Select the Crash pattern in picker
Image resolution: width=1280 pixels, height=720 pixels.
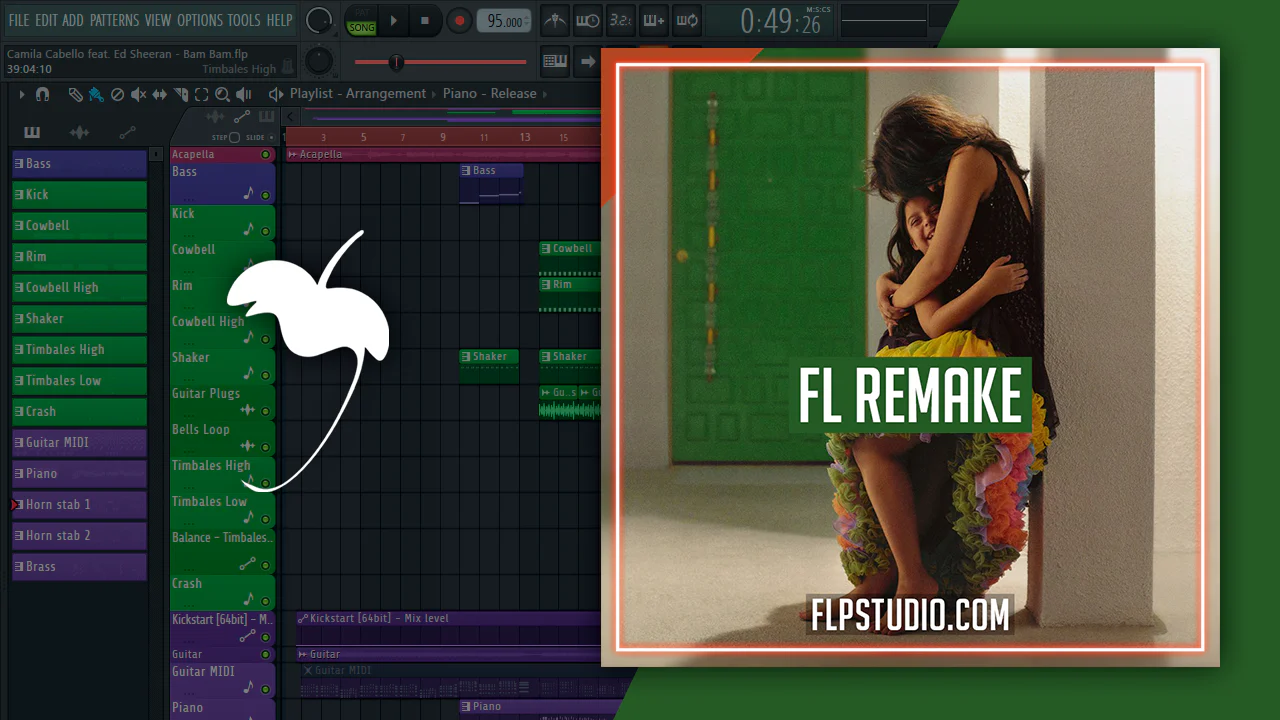(x=79, y=412)
